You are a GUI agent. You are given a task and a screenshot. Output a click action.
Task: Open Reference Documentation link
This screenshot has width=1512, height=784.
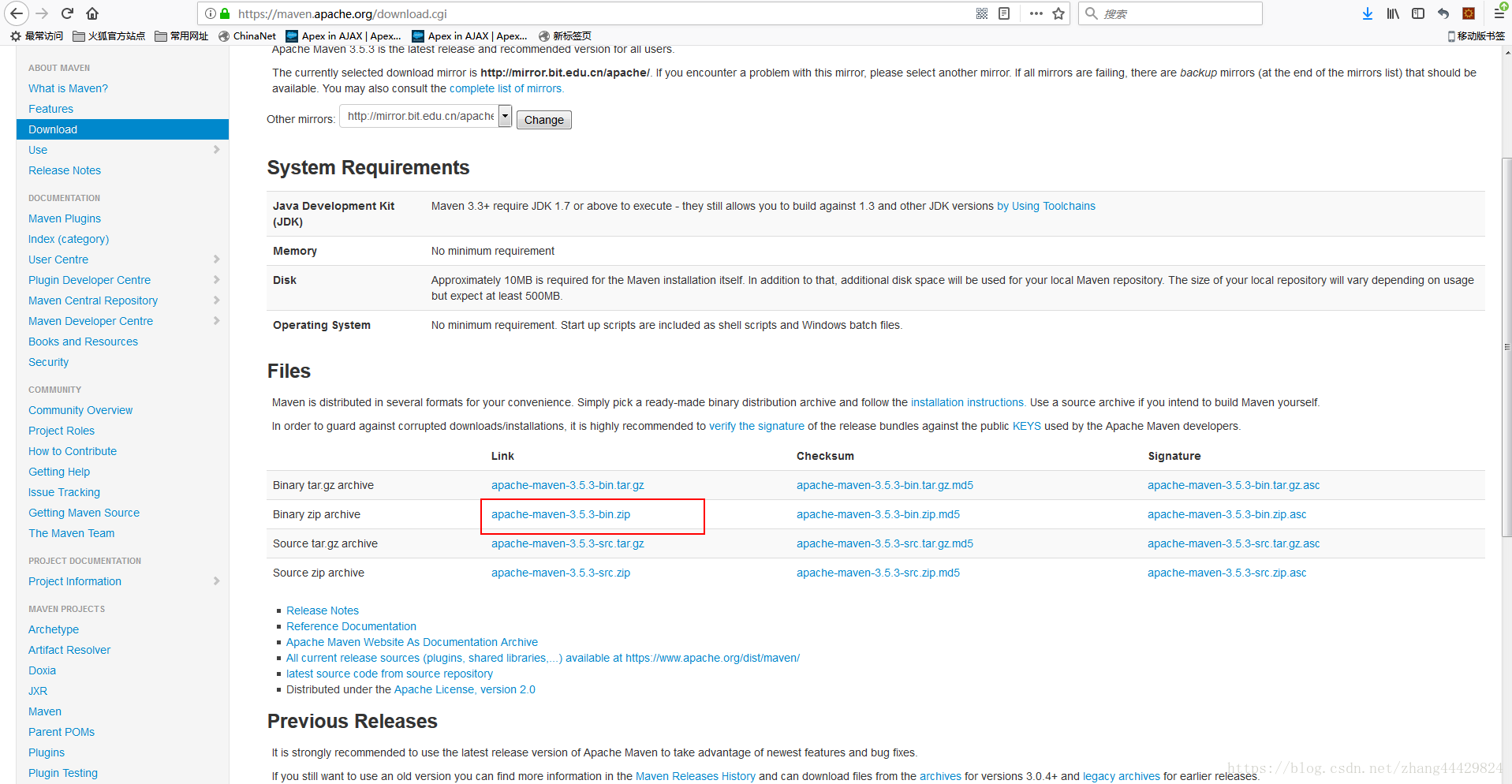click(351, 626)
